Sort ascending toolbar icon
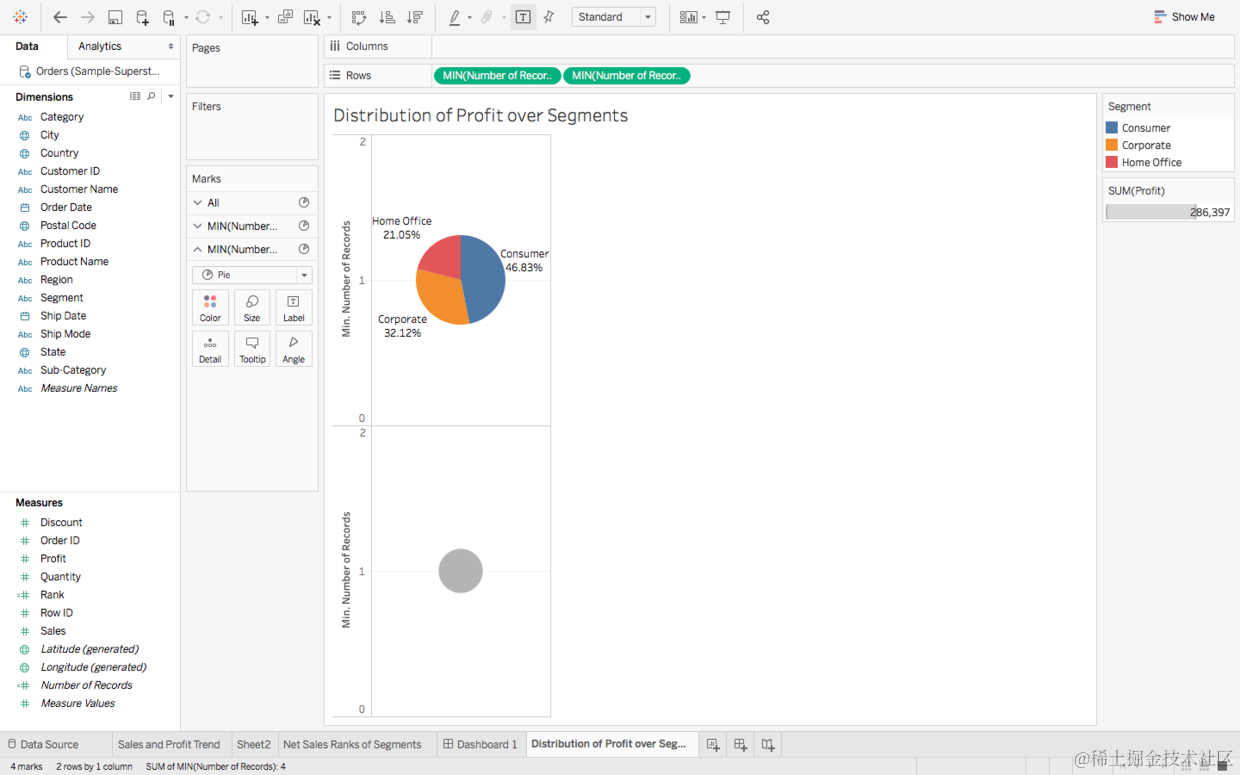 [387, 17]
